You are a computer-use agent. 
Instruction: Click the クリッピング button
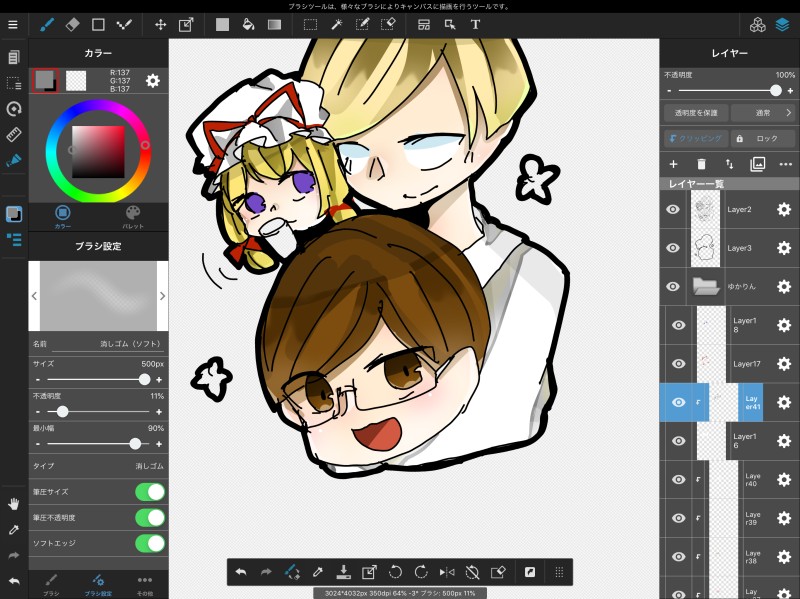[x=696, y=138]
